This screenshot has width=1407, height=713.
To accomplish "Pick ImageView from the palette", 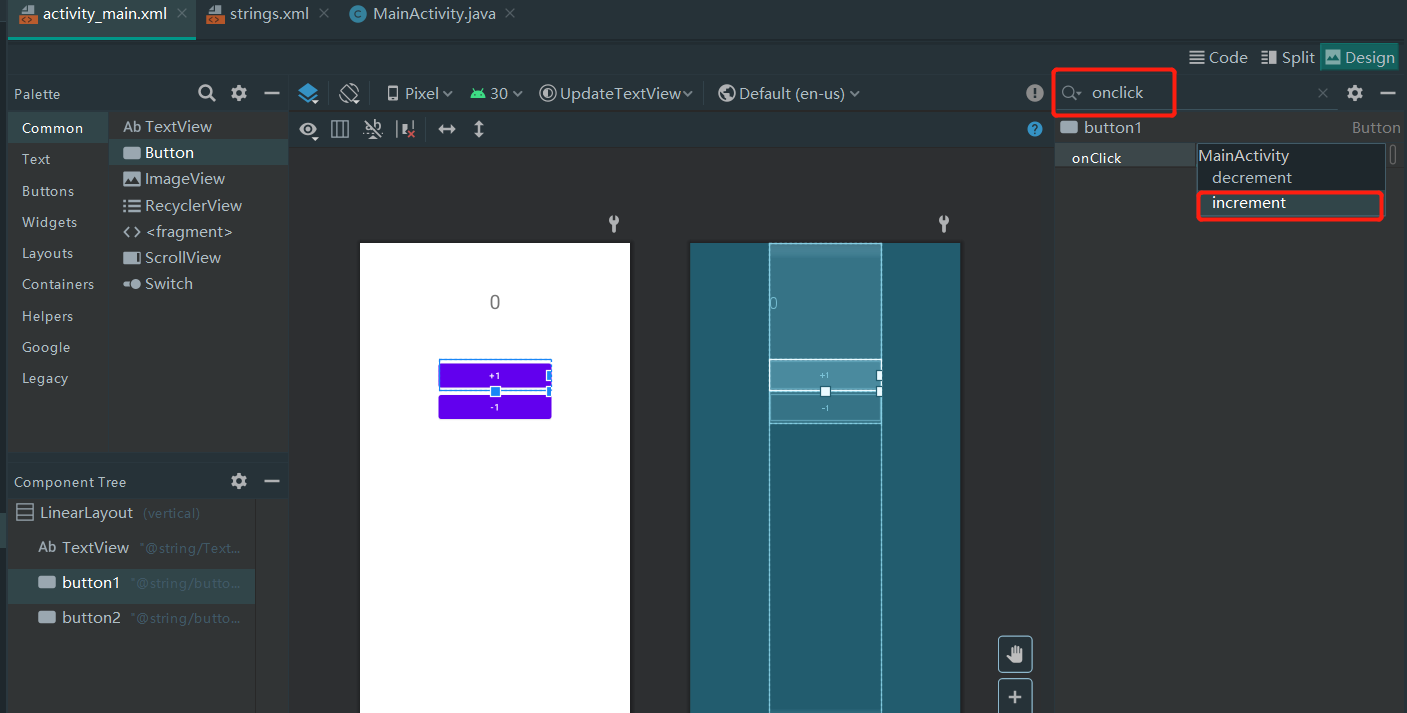I will [198, 178].
